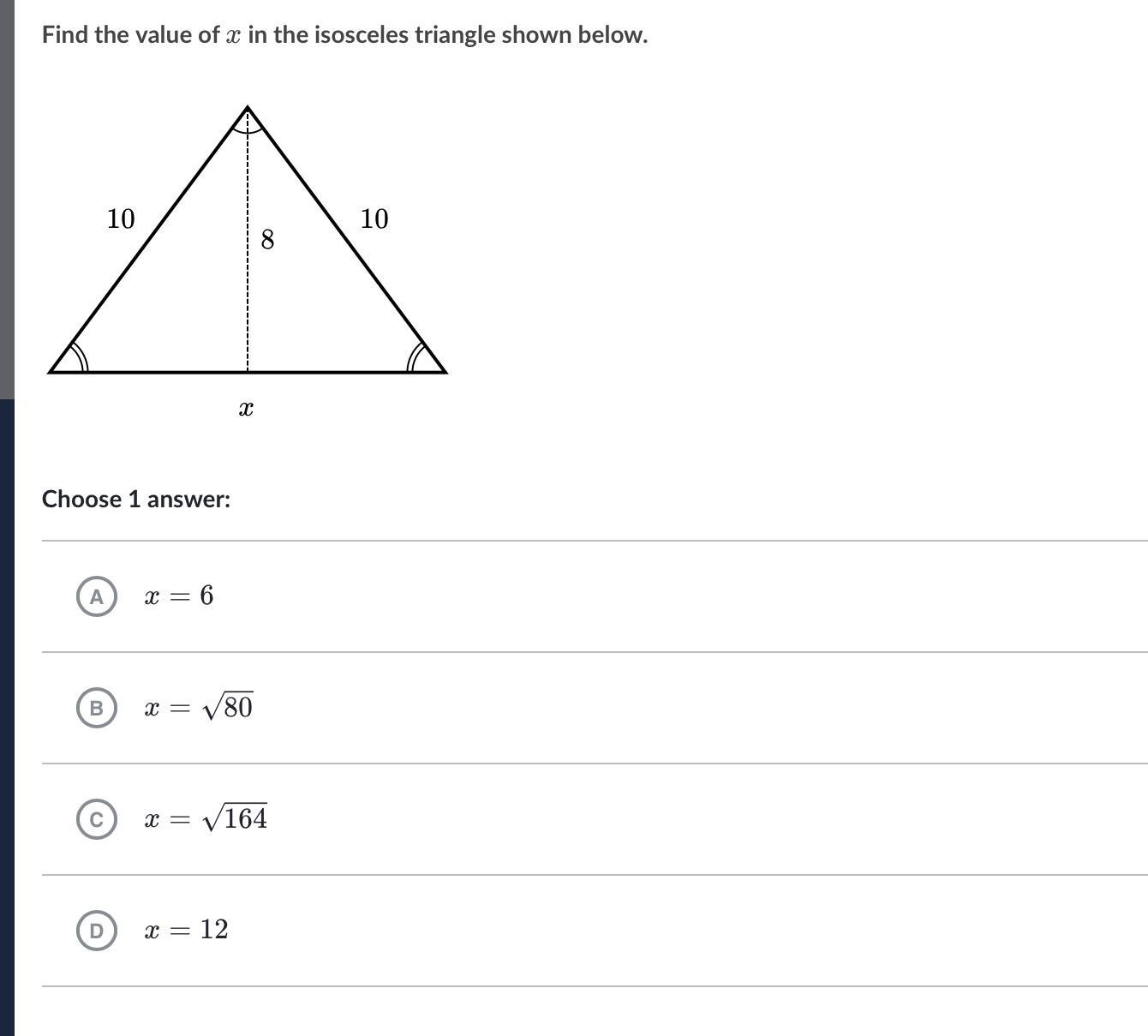Screen dimensions: 1148x1036
Task: Select radio button A
Action: point(97,596)
